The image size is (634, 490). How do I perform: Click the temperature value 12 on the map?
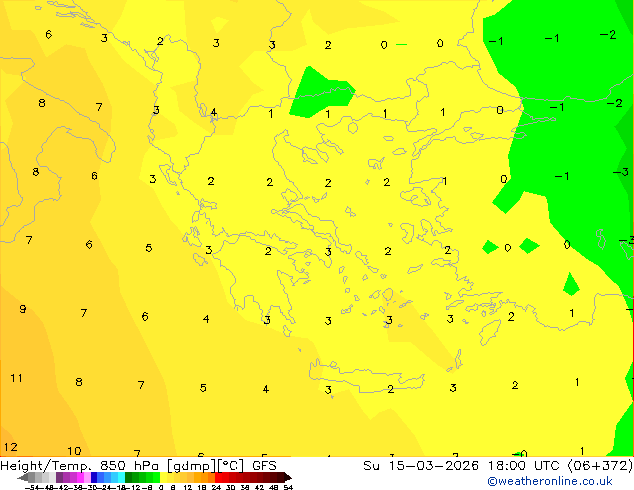pyautogui.click(x=11, y=447)
